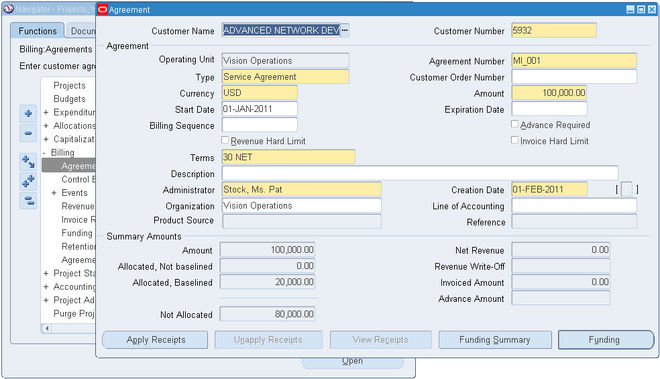The height and width of the screenshot is (379, 660).
Task: Click the View Receipts button
Action: pyautogui.click(x=381, y=340)
